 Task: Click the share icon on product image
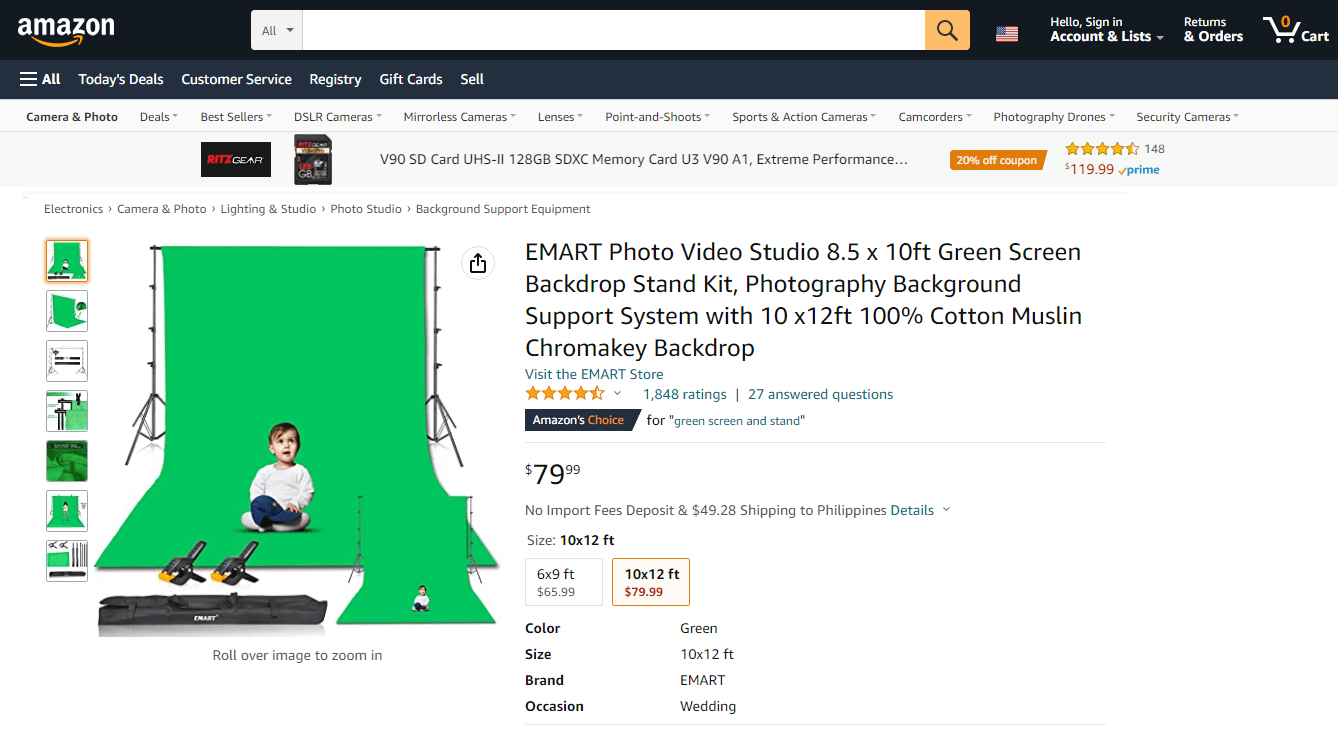(478, 263)
